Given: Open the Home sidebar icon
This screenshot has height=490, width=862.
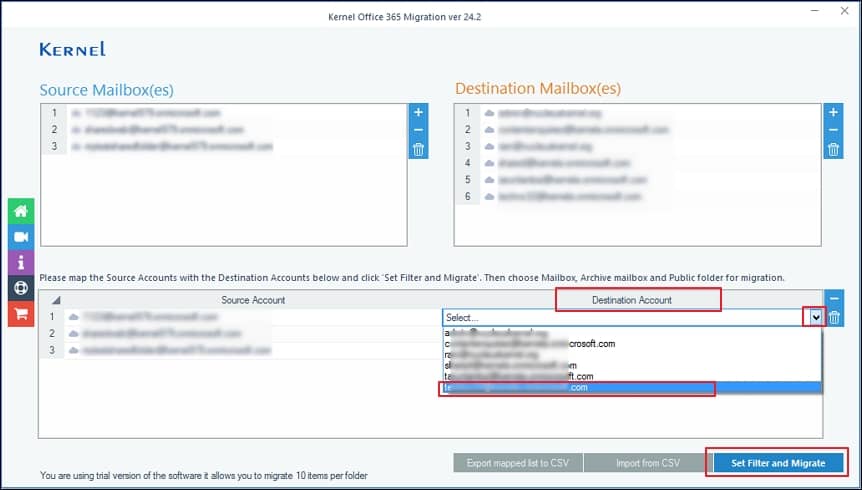Looking at the screenshot, I should pyautogui.click(x=21, y=211).
